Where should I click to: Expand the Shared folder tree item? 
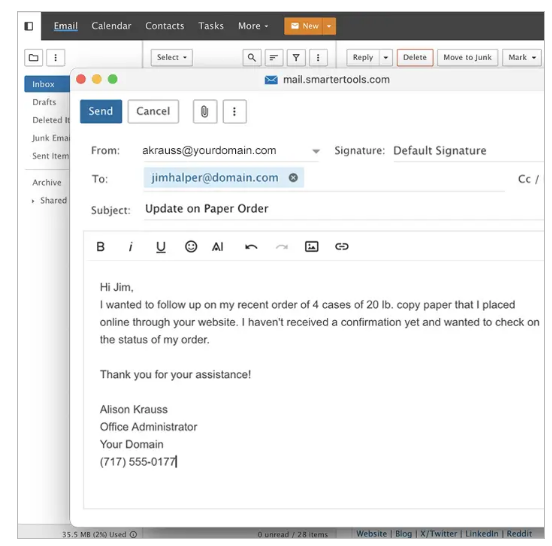33,201
